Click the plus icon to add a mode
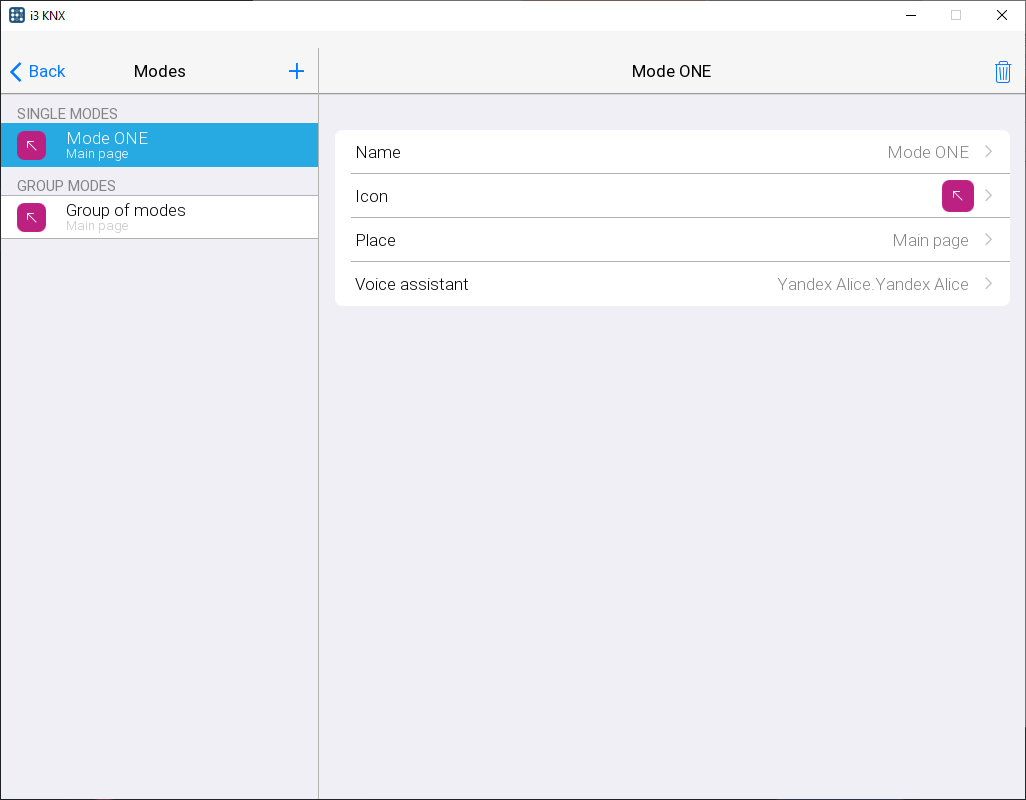 pyautogui.click(x=296, y=71)
